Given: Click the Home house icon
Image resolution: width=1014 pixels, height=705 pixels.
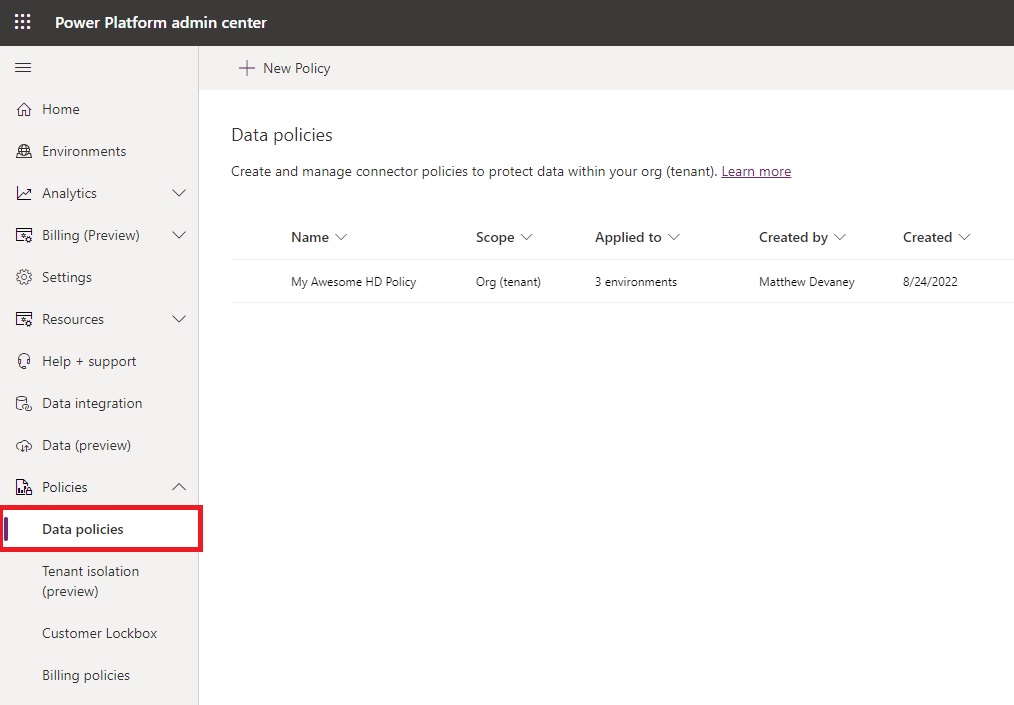Looking at the screenshot, I should (24, 109).
